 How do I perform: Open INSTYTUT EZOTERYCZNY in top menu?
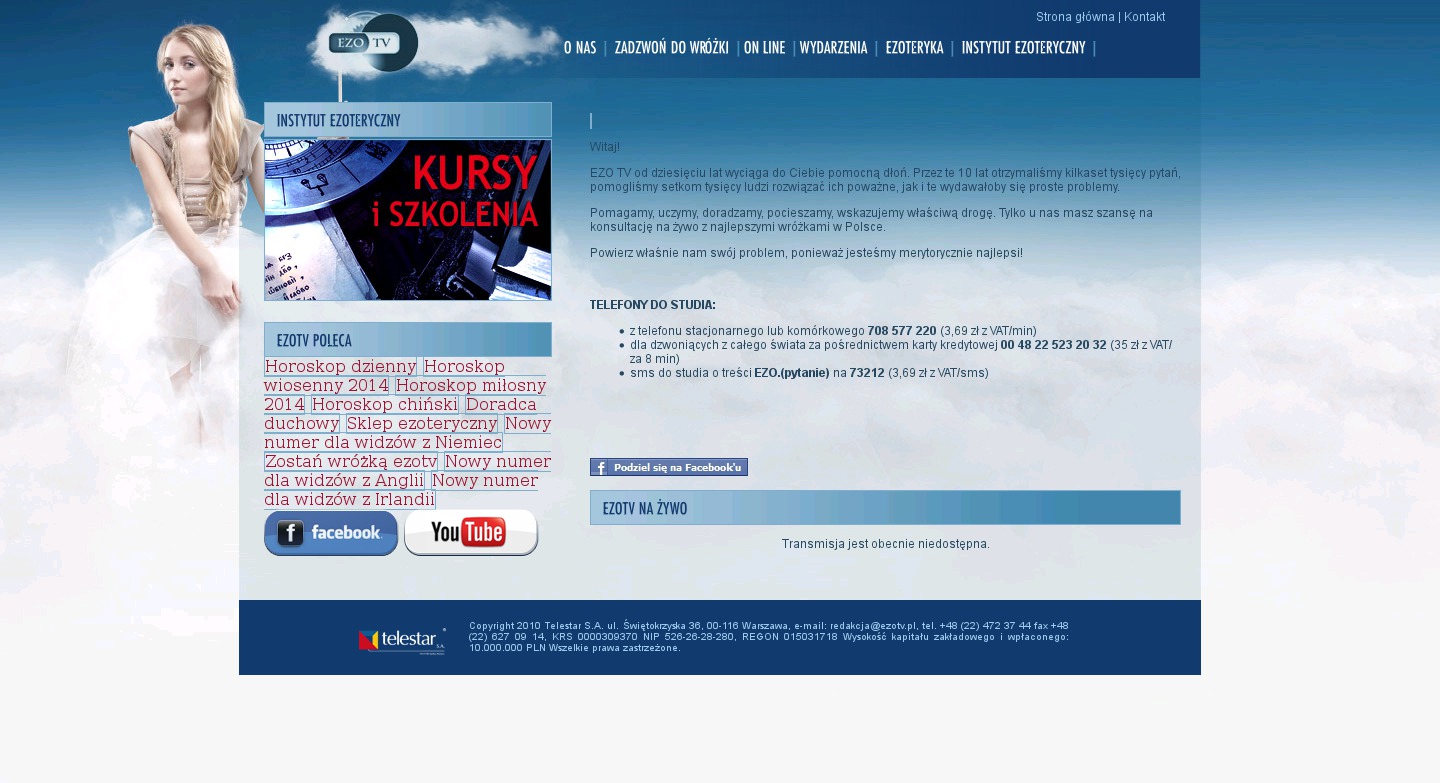tap(1023, 48)
